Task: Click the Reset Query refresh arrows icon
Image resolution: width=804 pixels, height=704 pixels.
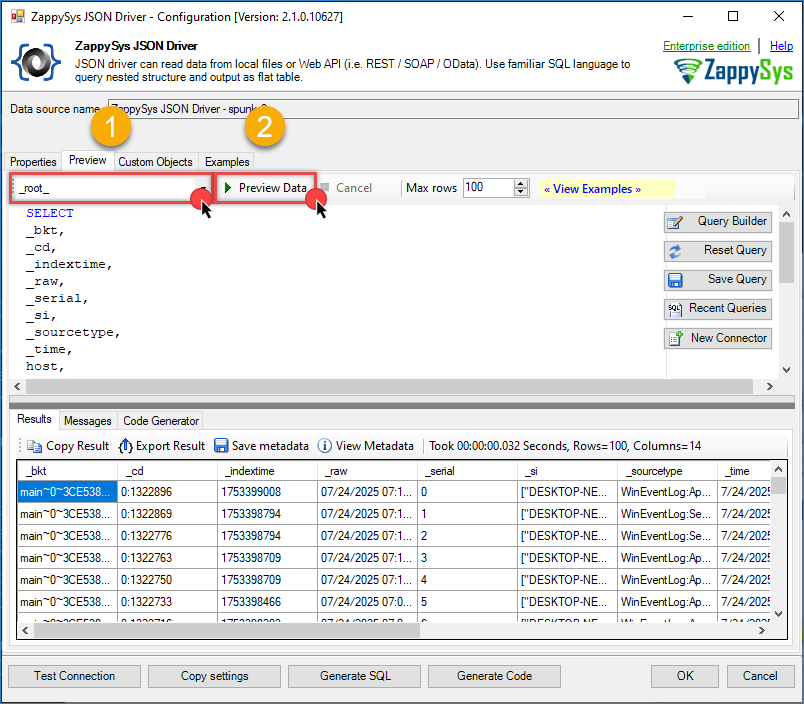Action: coord(675,251)
